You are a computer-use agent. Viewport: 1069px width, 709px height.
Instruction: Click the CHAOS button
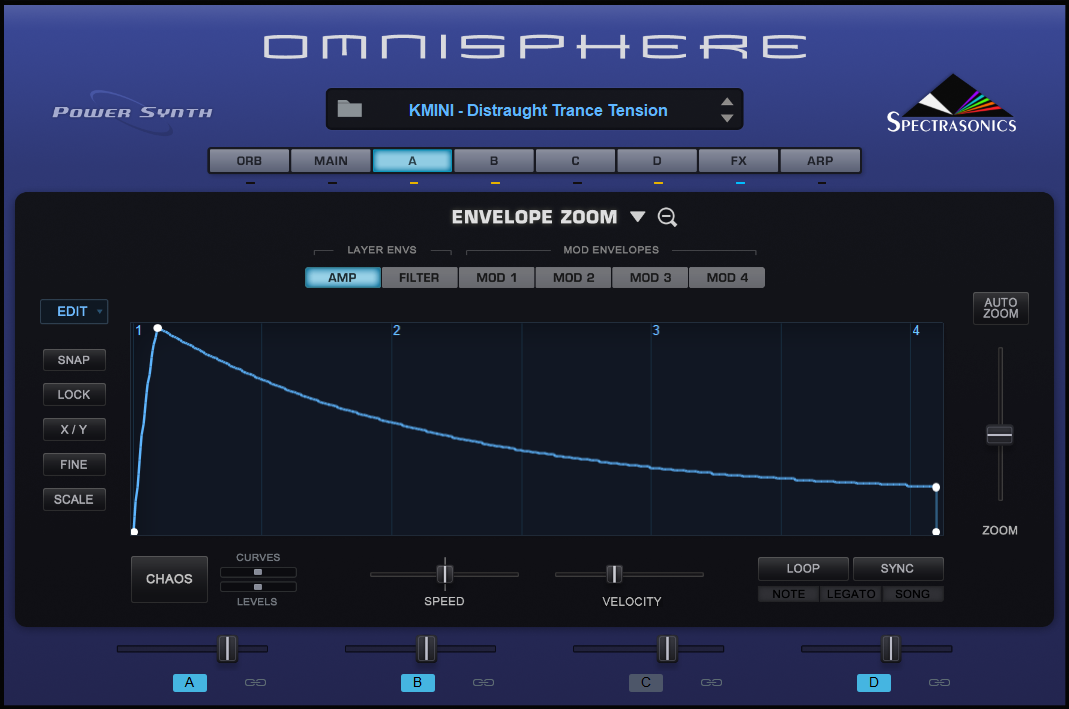click(169, 579)
